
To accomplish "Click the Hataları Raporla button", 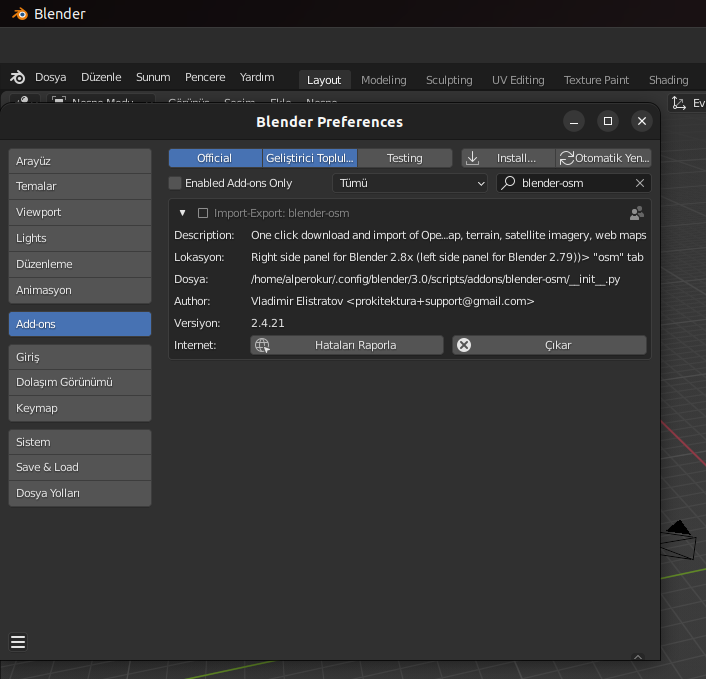I will point(347,345).
